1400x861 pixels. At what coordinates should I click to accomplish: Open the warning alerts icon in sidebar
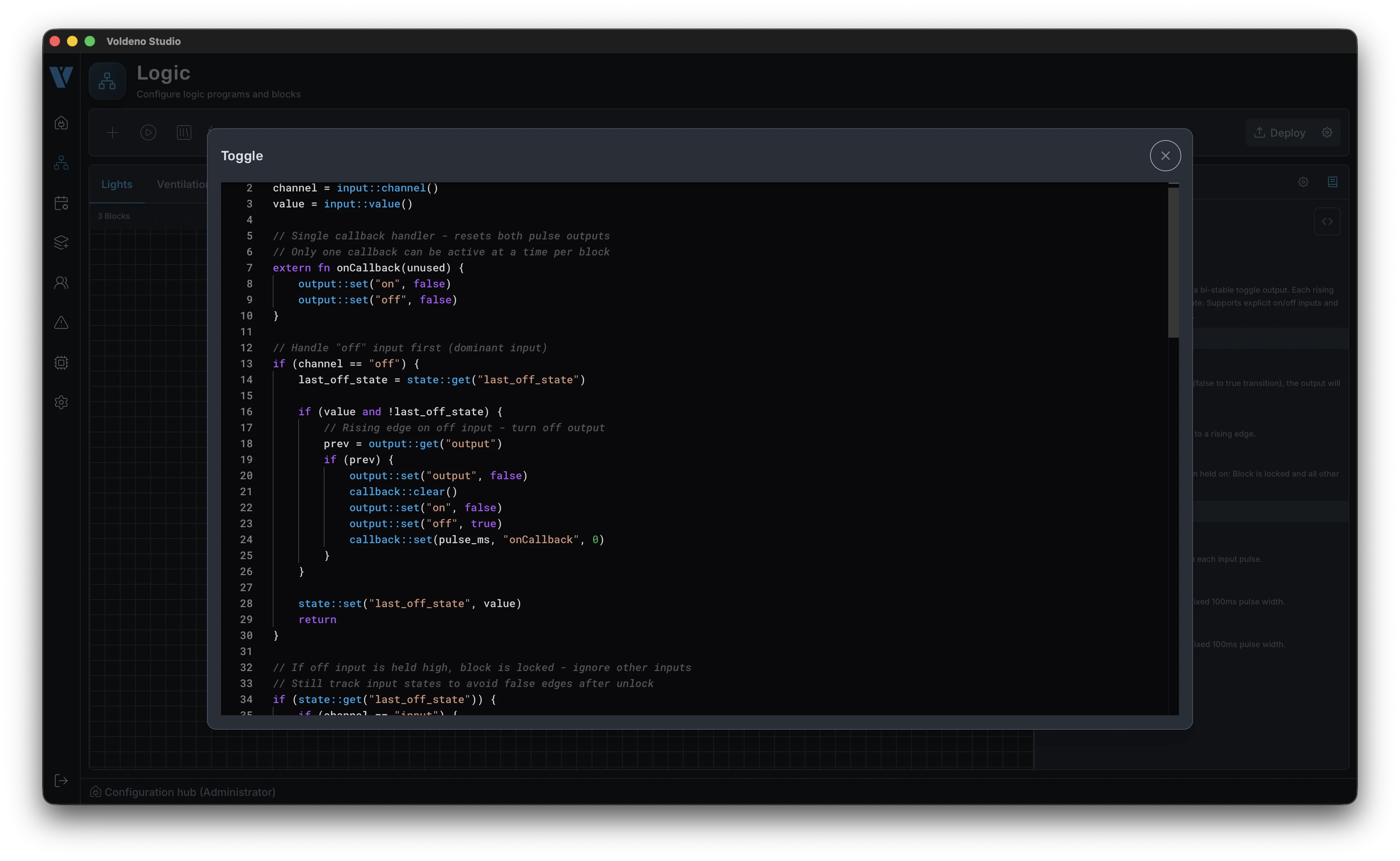(62, 322)
